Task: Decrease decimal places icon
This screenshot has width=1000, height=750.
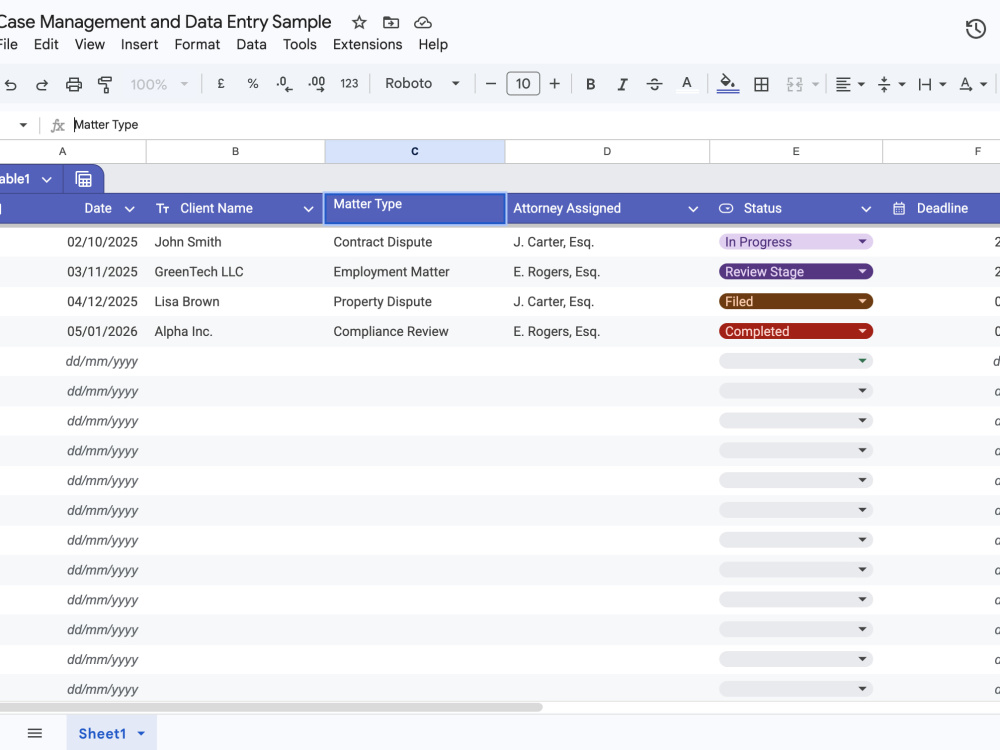Action: coord(284,84)
